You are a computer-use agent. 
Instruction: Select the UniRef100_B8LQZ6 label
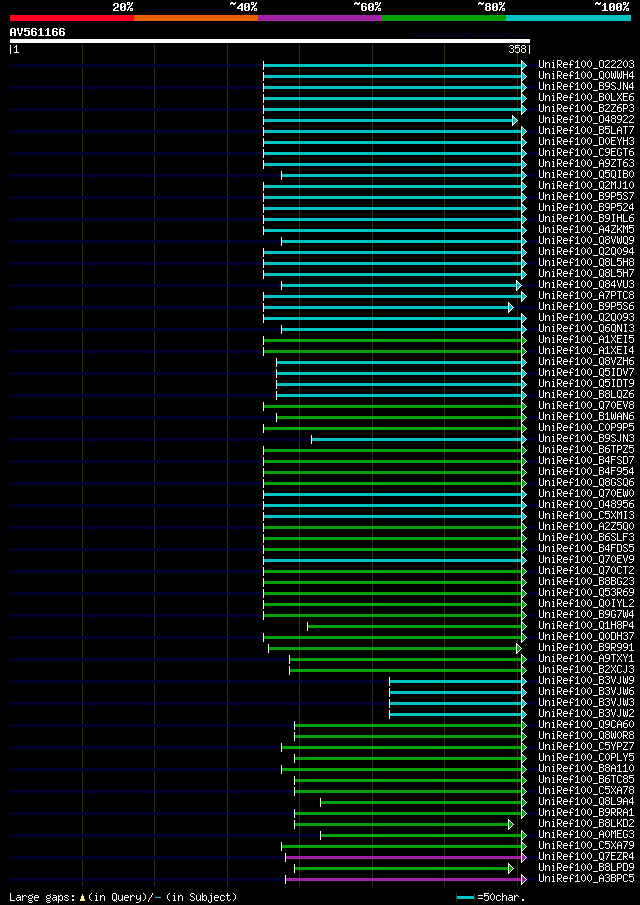(x=586, y=395)
